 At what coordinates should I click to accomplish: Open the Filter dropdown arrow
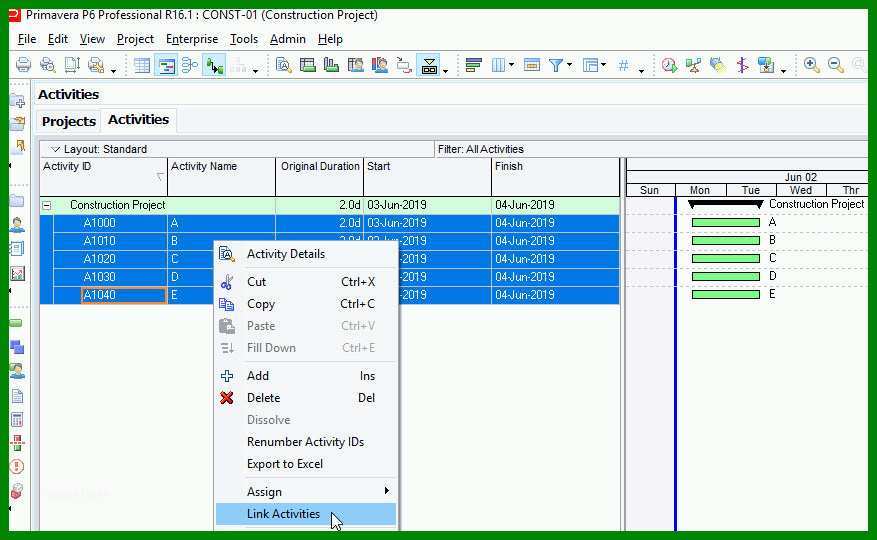569,65
